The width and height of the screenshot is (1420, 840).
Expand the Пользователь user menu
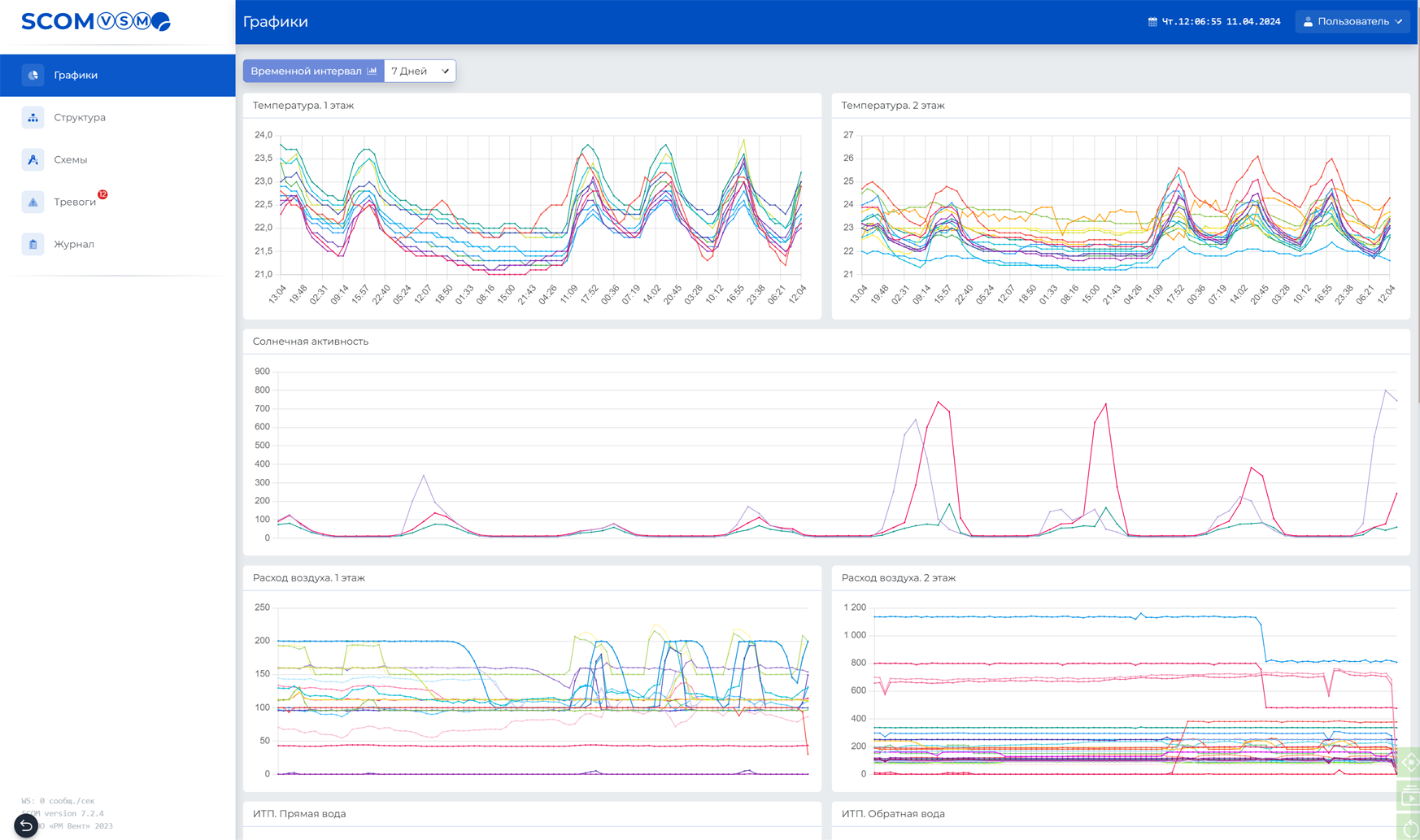(x=1352, y=22)
